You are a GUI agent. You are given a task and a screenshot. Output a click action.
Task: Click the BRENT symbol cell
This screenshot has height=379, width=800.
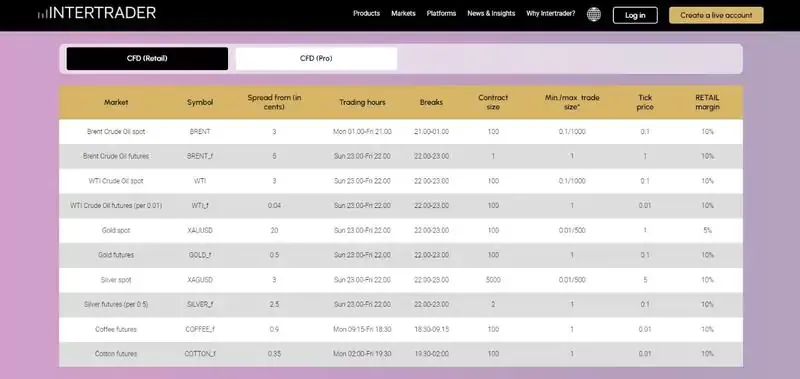(x=200, y=132)
